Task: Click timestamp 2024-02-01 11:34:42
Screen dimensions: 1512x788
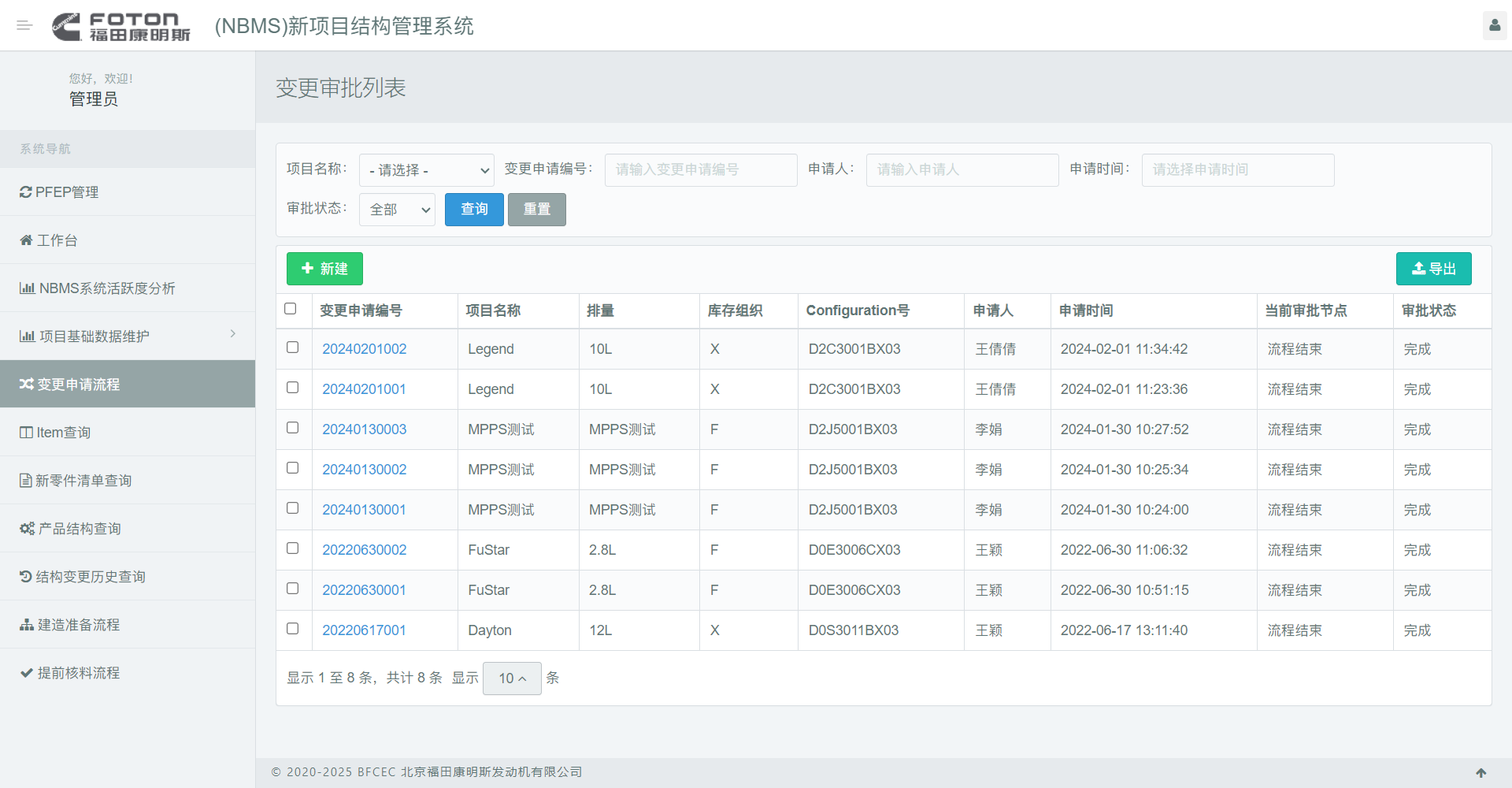Action: point(1125,349)
